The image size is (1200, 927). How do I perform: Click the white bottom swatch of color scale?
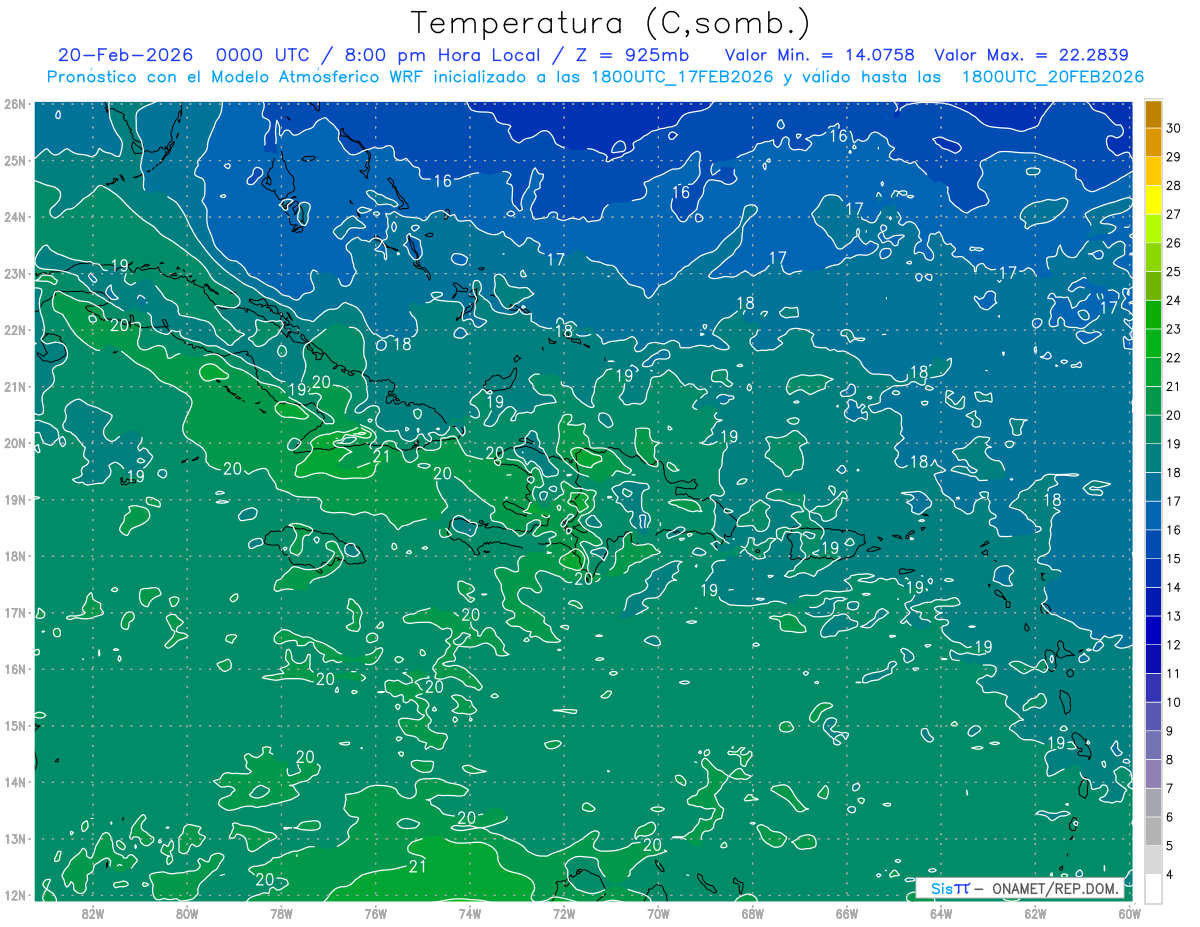coord(1153,888)
